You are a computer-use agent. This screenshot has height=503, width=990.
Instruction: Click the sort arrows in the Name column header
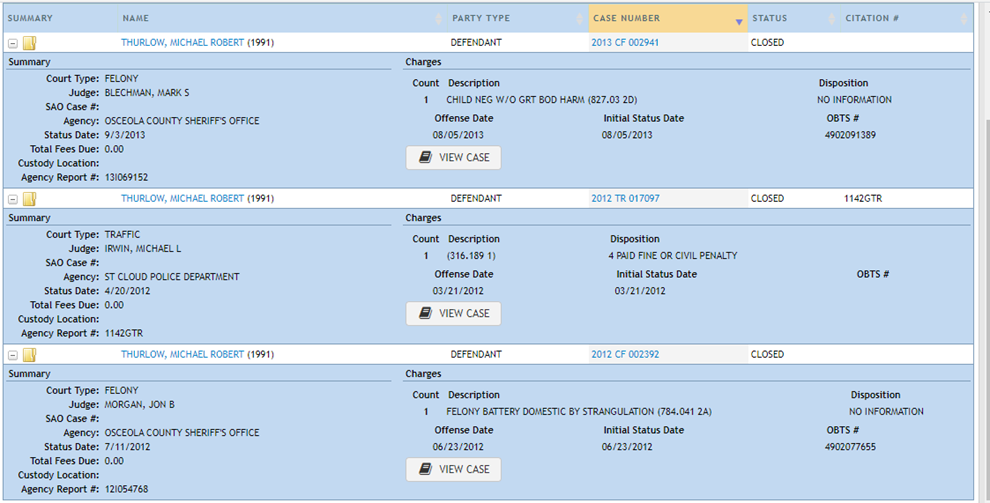[x=440, y=19]
